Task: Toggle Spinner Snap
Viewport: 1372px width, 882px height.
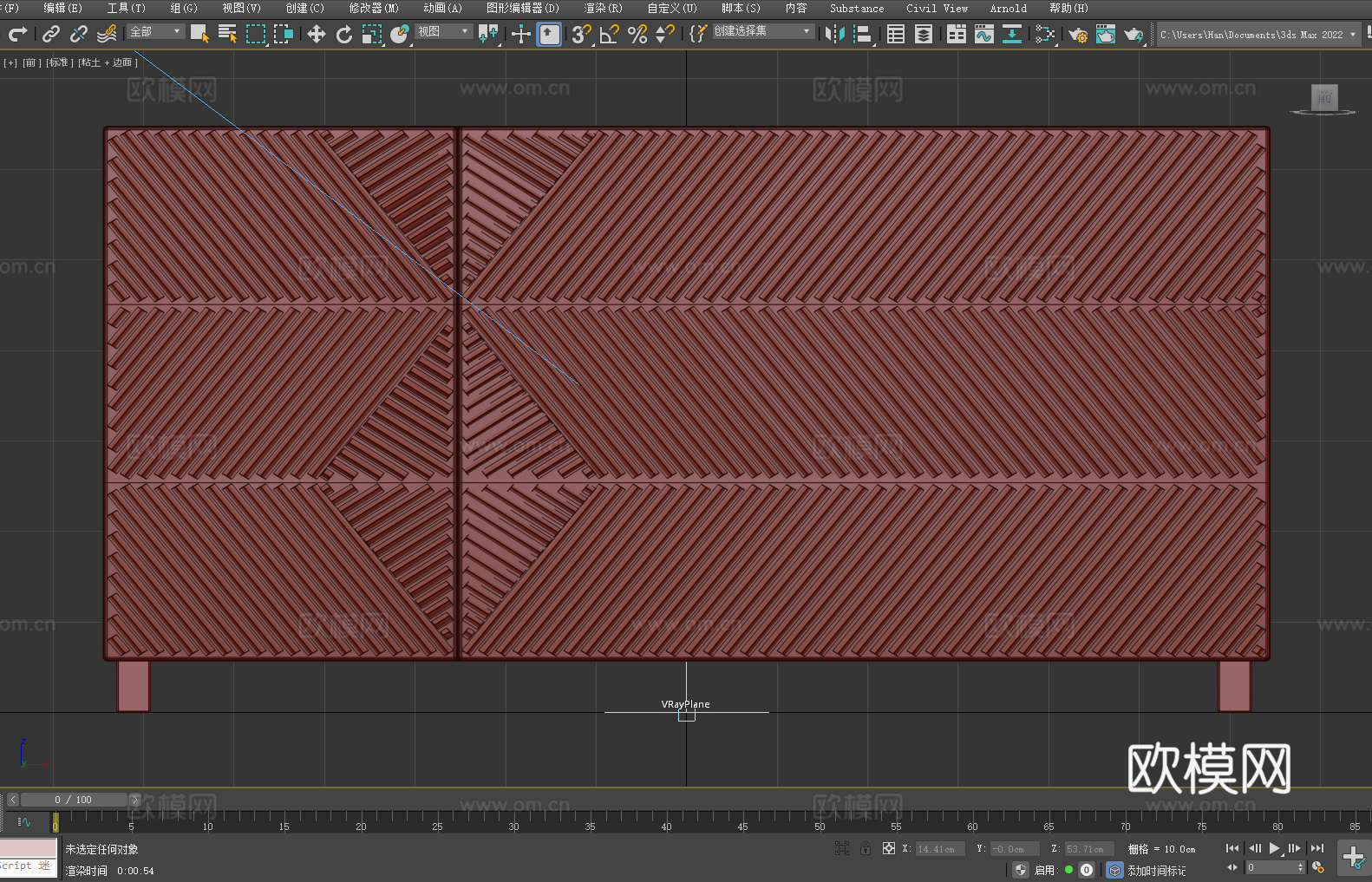Action: coord(665,34)
